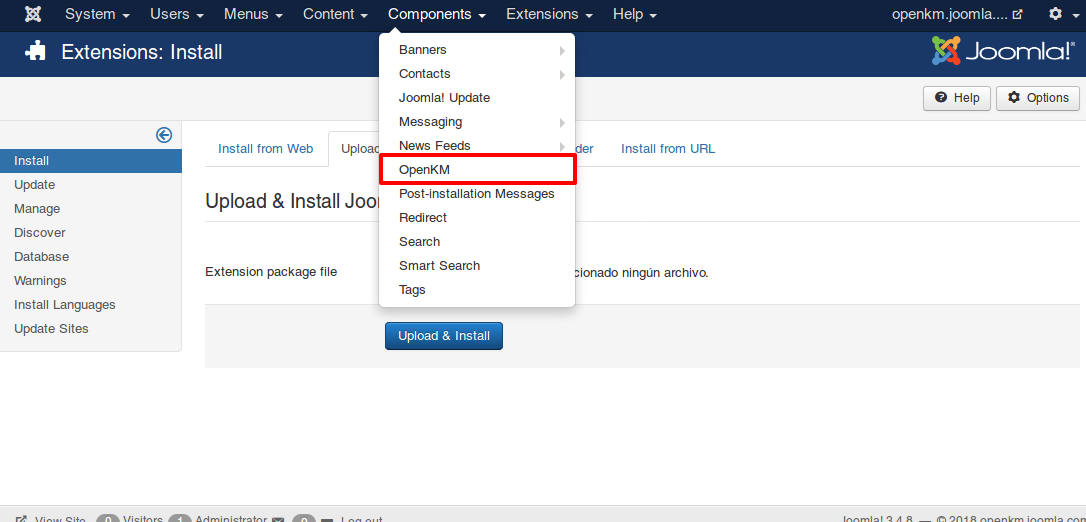The width and height of the screenshot is (1086, 522).
Task: Open the Options toolbar button
Action: click(x=1038, y=98)
